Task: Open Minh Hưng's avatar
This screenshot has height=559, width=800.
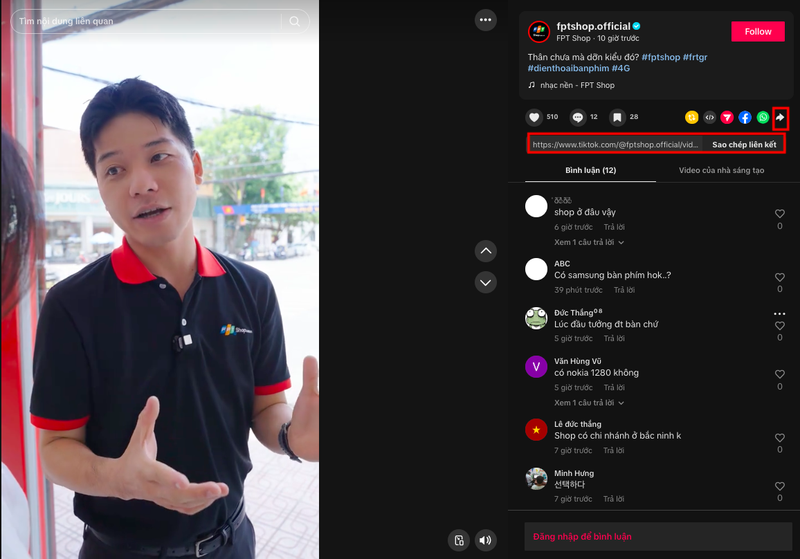Action: (x=536, y=478)
